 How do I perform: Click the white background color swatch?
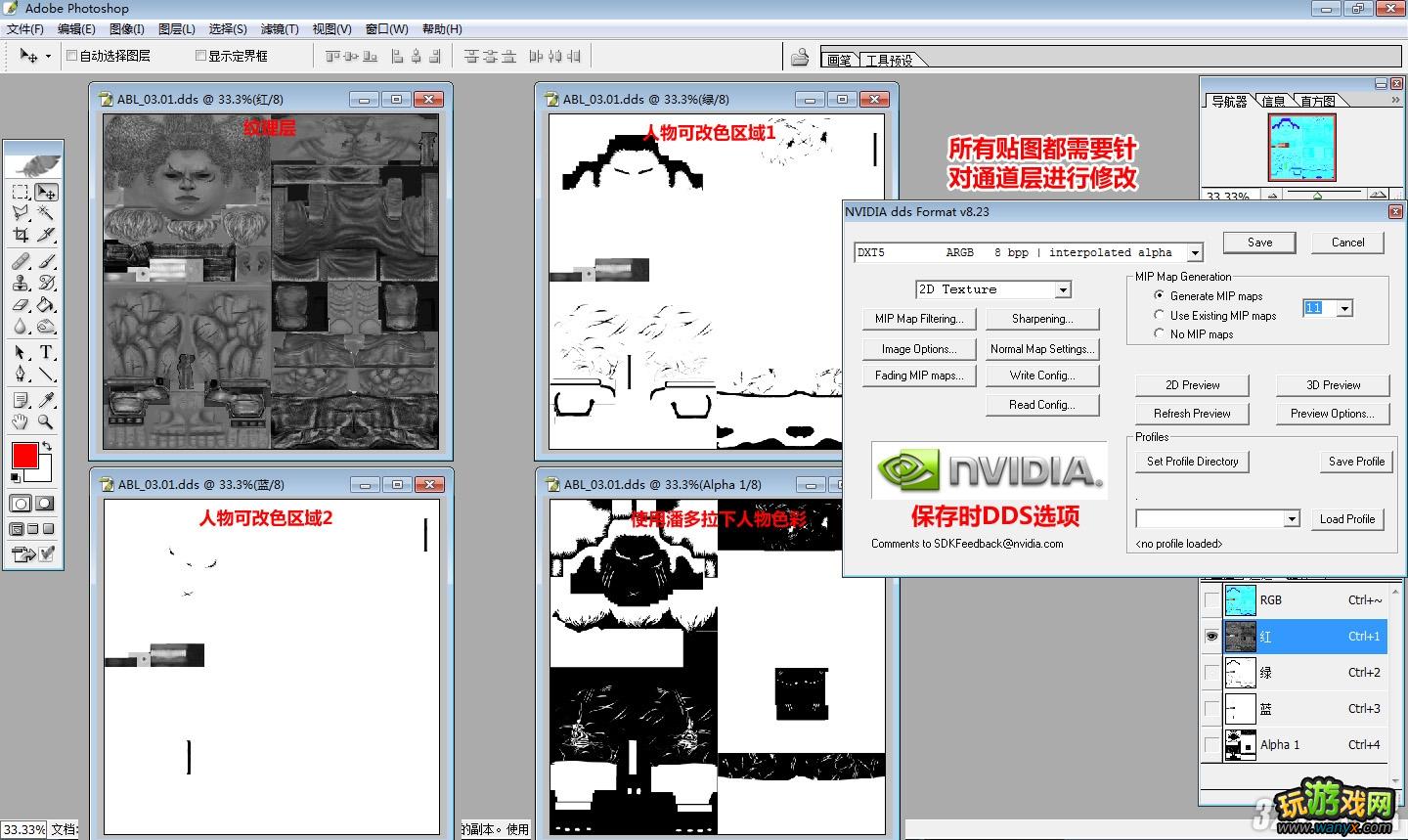pyautogui.click(x=43, y=474)
